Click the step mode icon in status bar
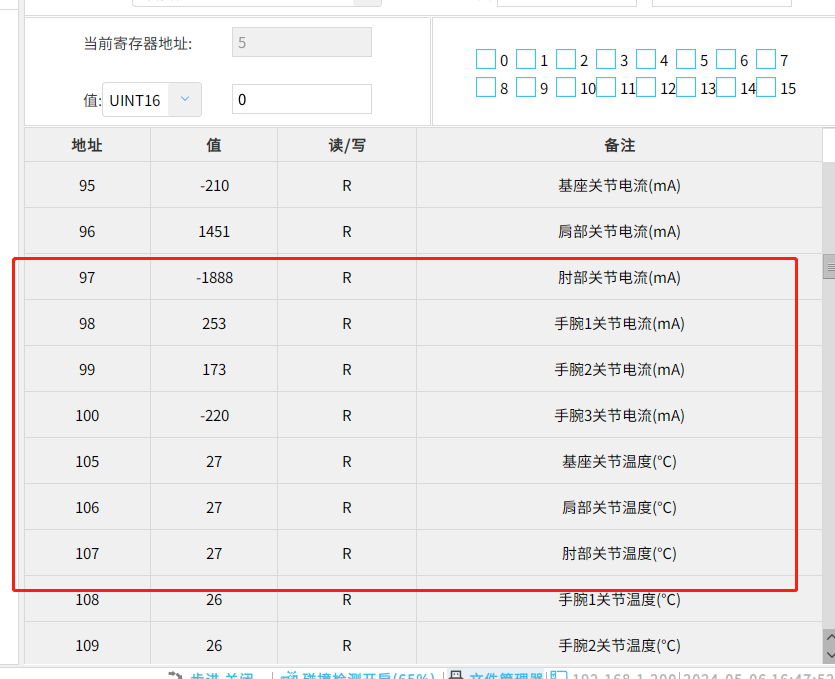The height and width of the screenshot is (679, 835). click(175, 676)
